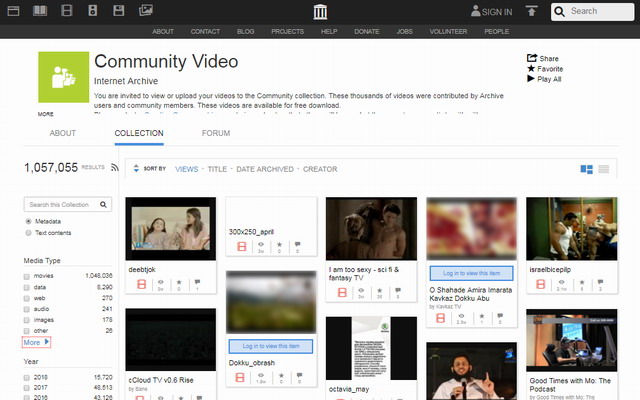Open the Web (Wayback Machine) icon in the top bar
The width and height of the screenshot is (640, 400).
coord(13,11)
